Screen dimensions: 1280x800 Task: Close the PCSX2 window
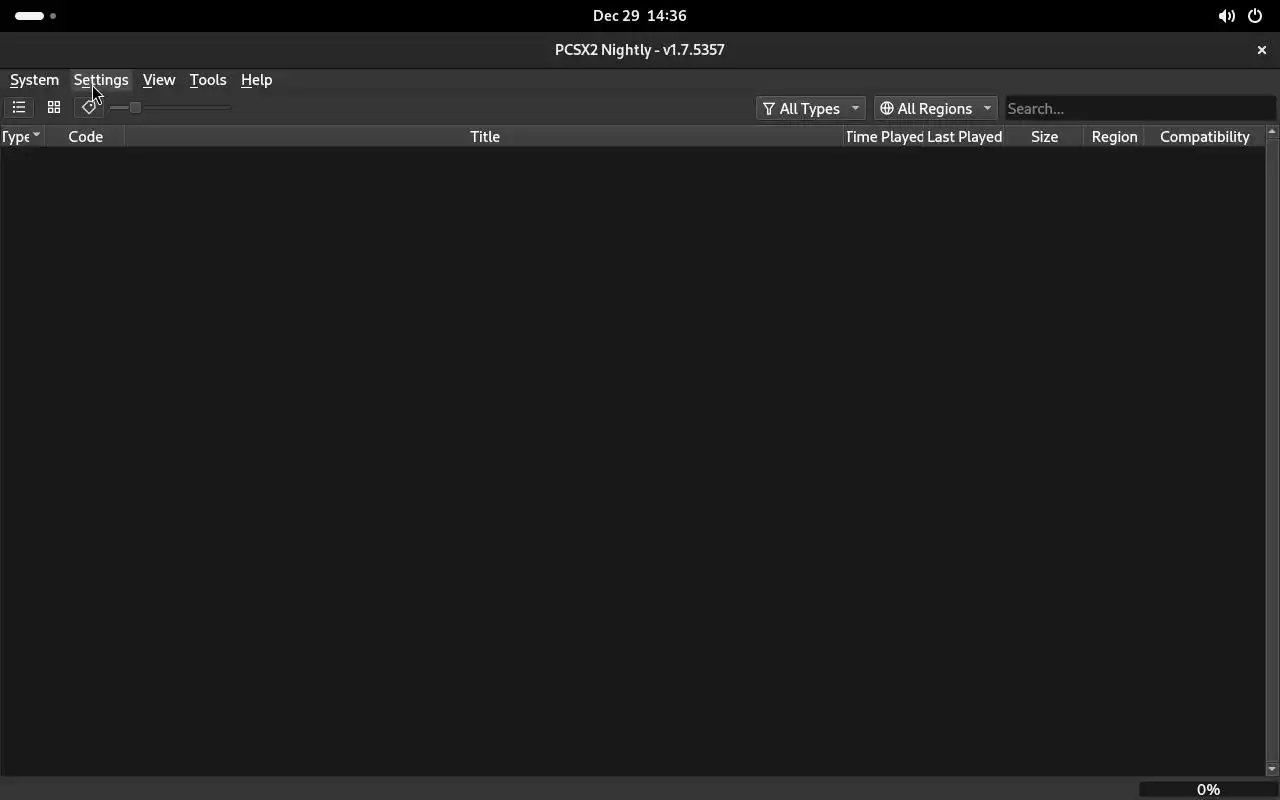click(1261, 50)
